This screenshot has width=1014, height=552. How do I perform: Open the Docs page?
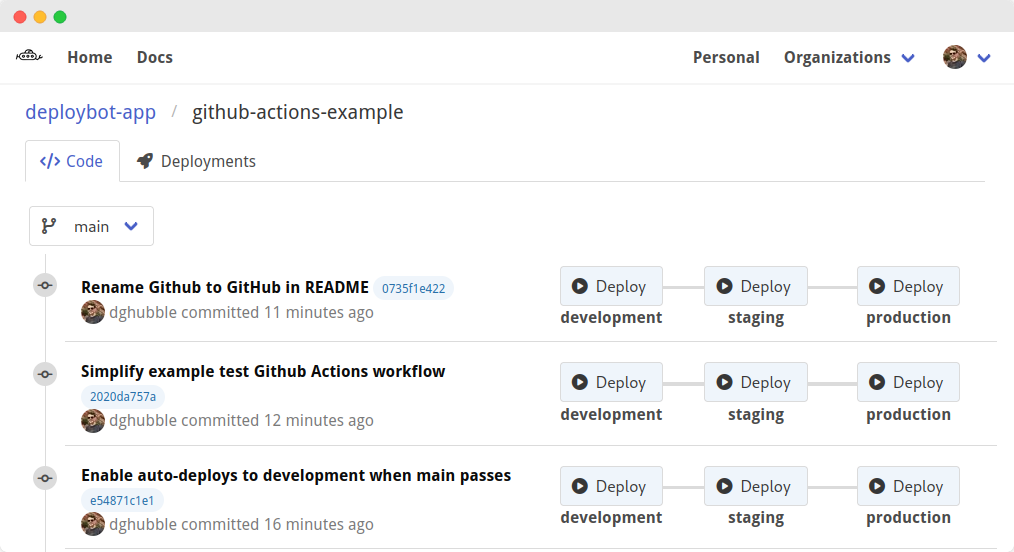155,58
